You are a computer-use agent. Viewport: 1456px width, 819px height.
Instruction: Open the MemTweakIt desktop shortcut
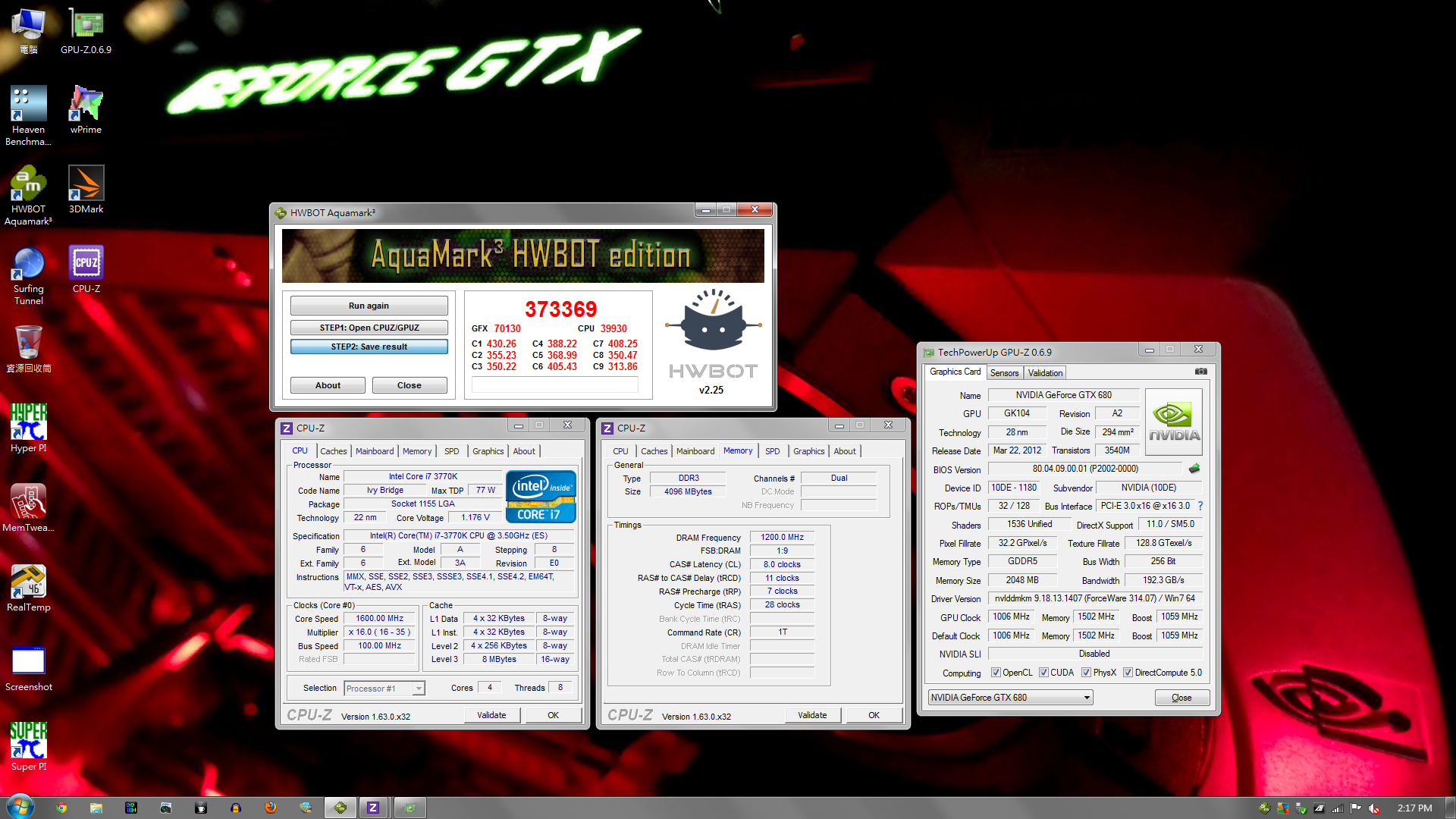point(28,508)
